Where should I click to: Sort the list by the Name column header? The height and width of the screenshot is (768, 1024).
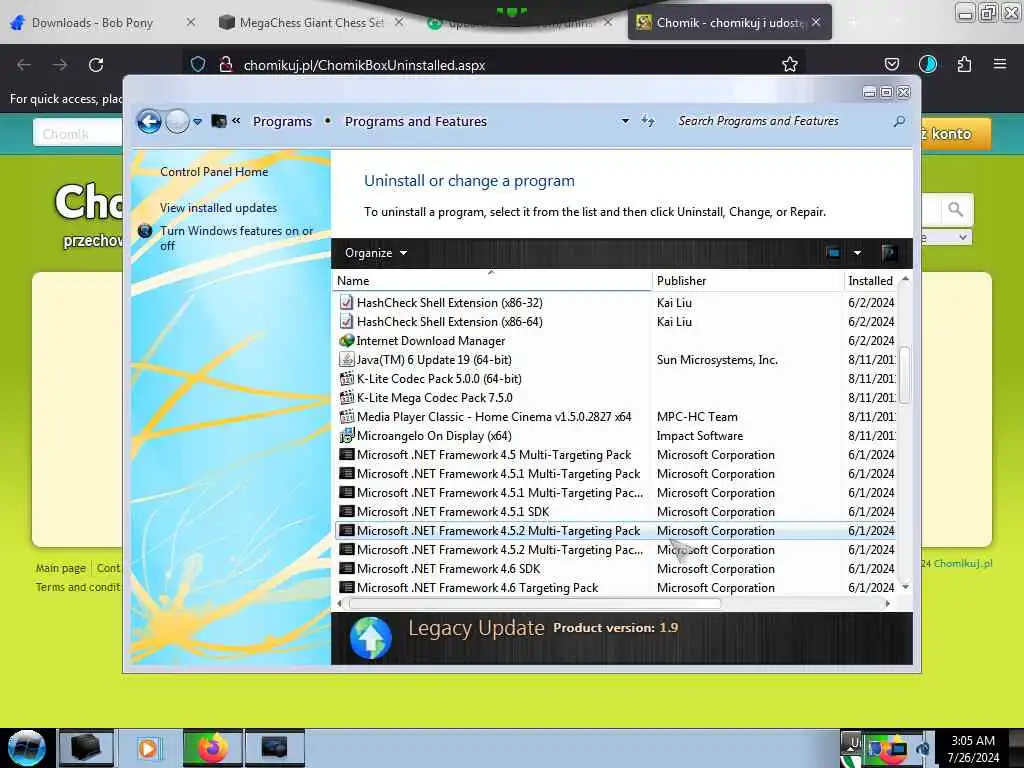[x=491, y=281]
